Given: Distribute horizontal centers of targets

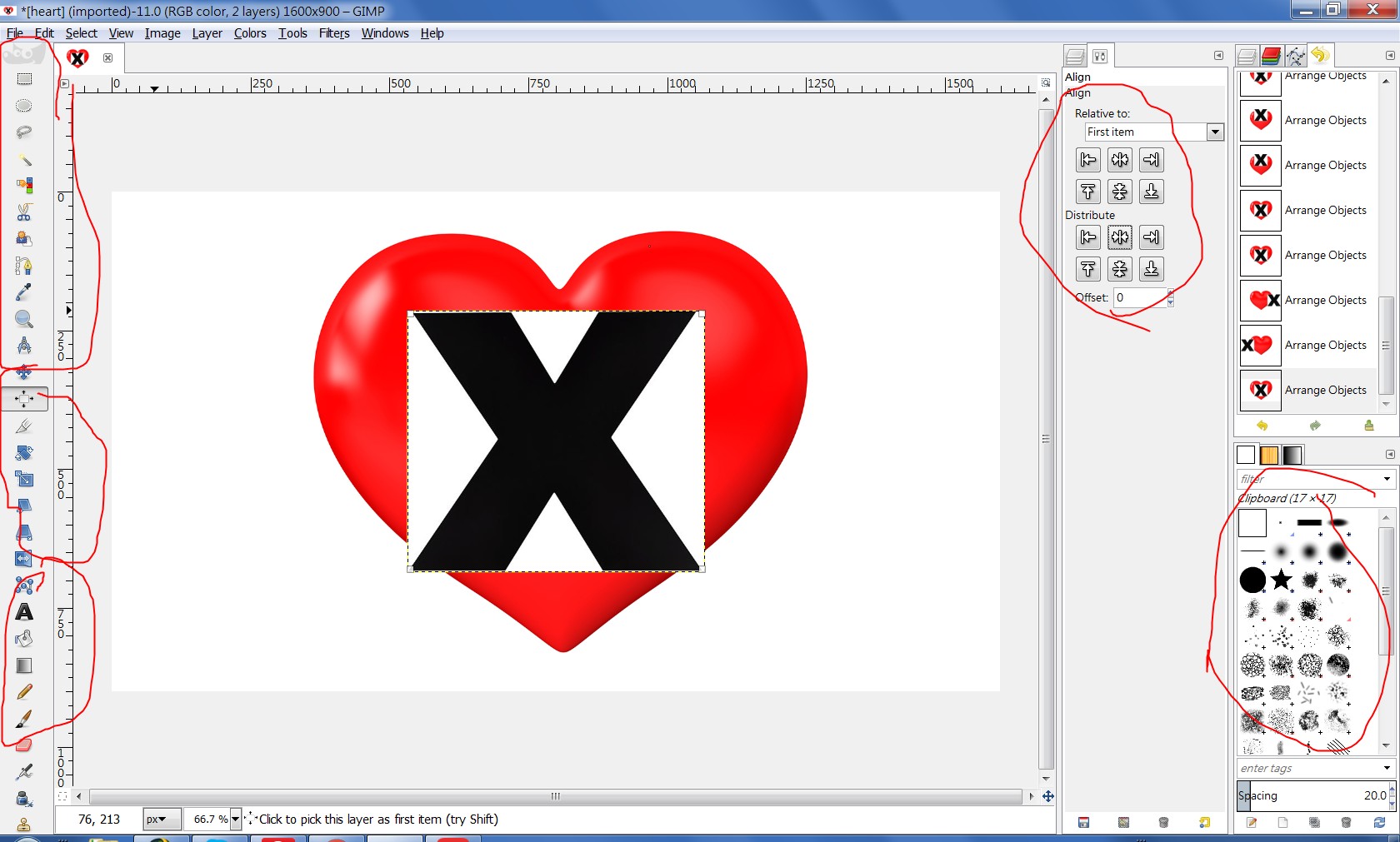Looking at the screenshot, I should tap(1120, 237).
